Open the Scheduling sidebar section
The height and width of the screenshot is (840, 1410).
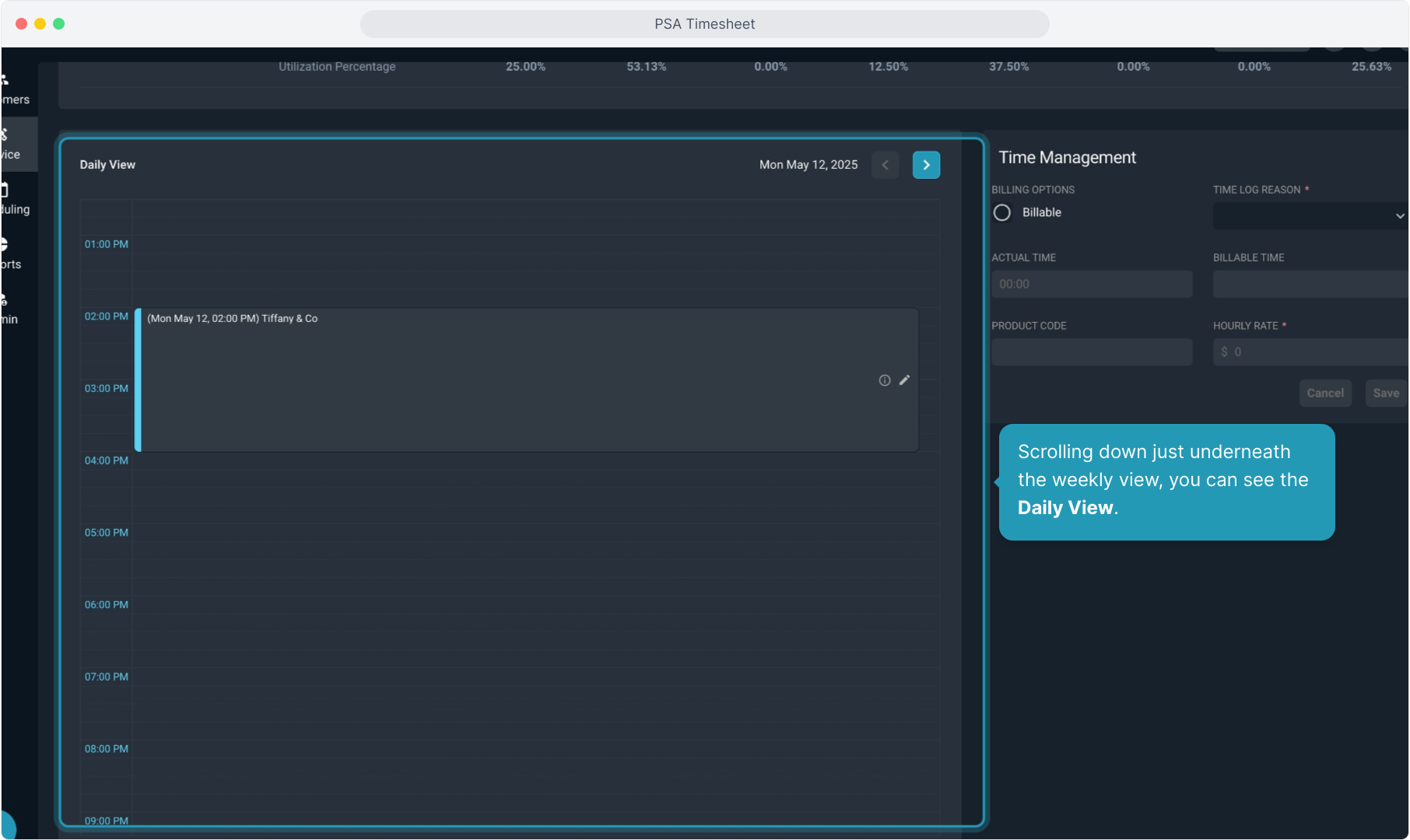tap(14, 200)
